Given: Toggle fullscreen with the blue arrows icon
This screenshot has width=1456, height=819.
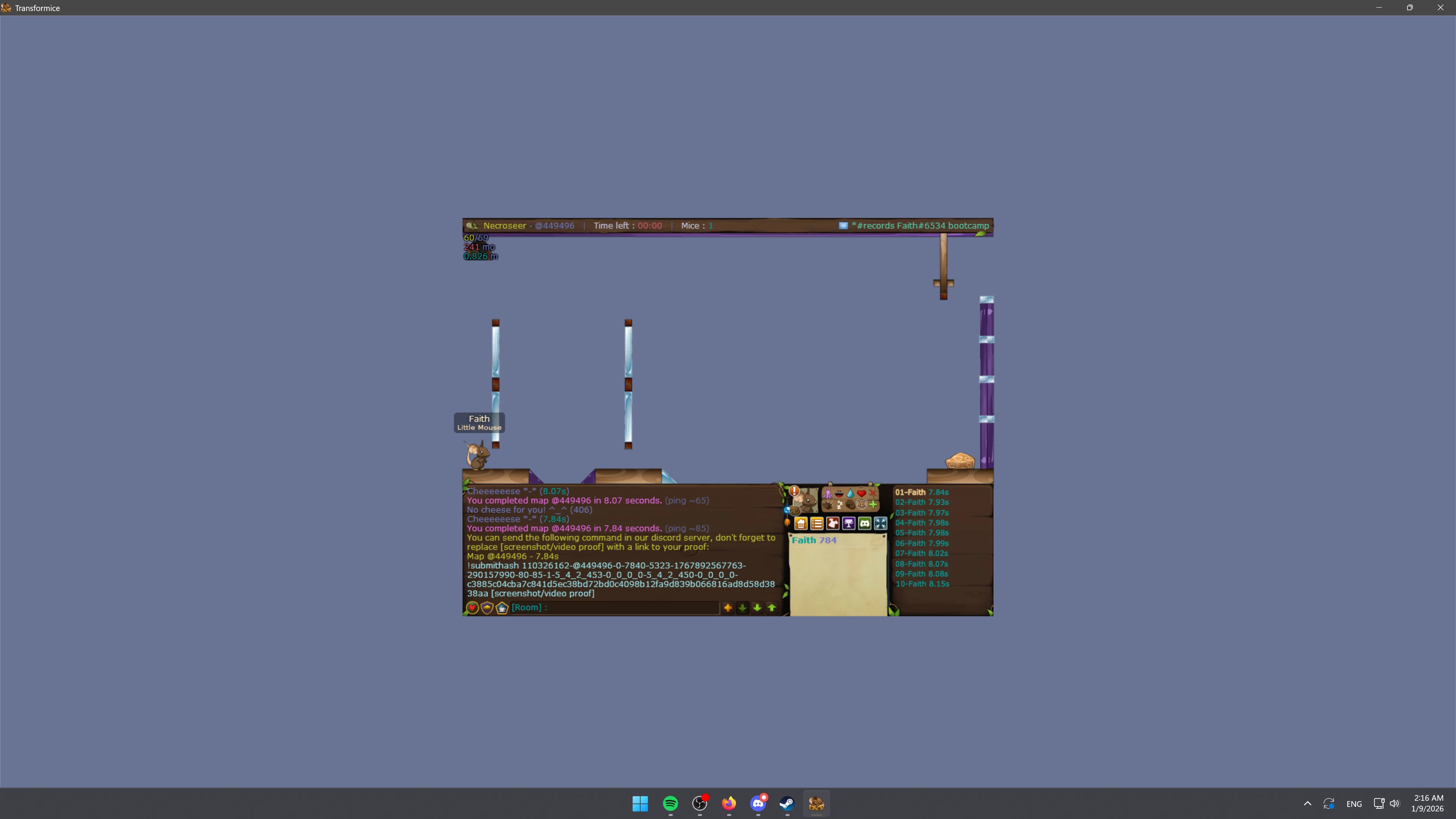Looking at the screenshot, I should pos(881,523).
